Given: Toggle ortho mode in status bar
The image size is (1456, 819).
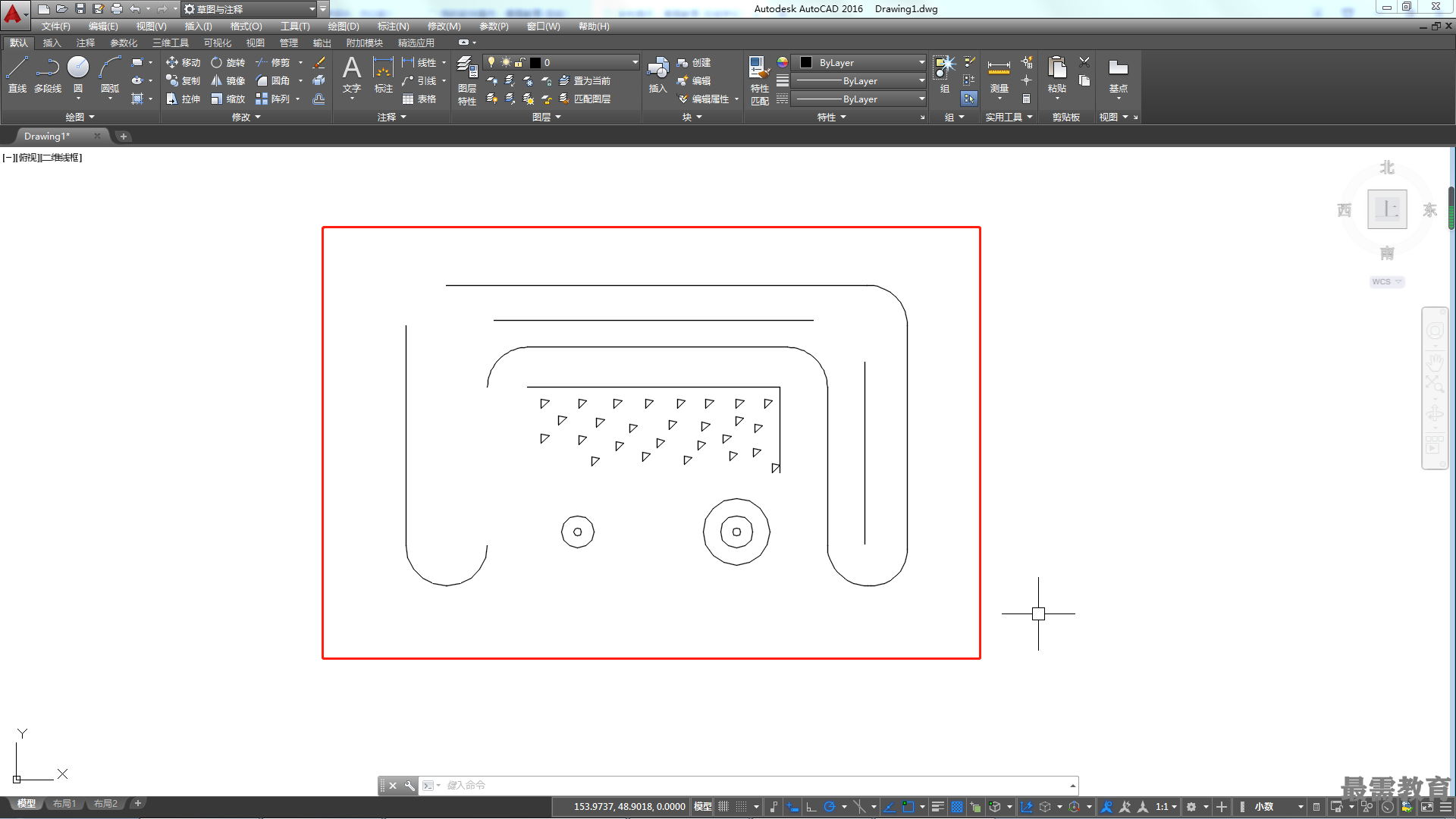Looking at the screenshot, I should (x=811, y=806).
